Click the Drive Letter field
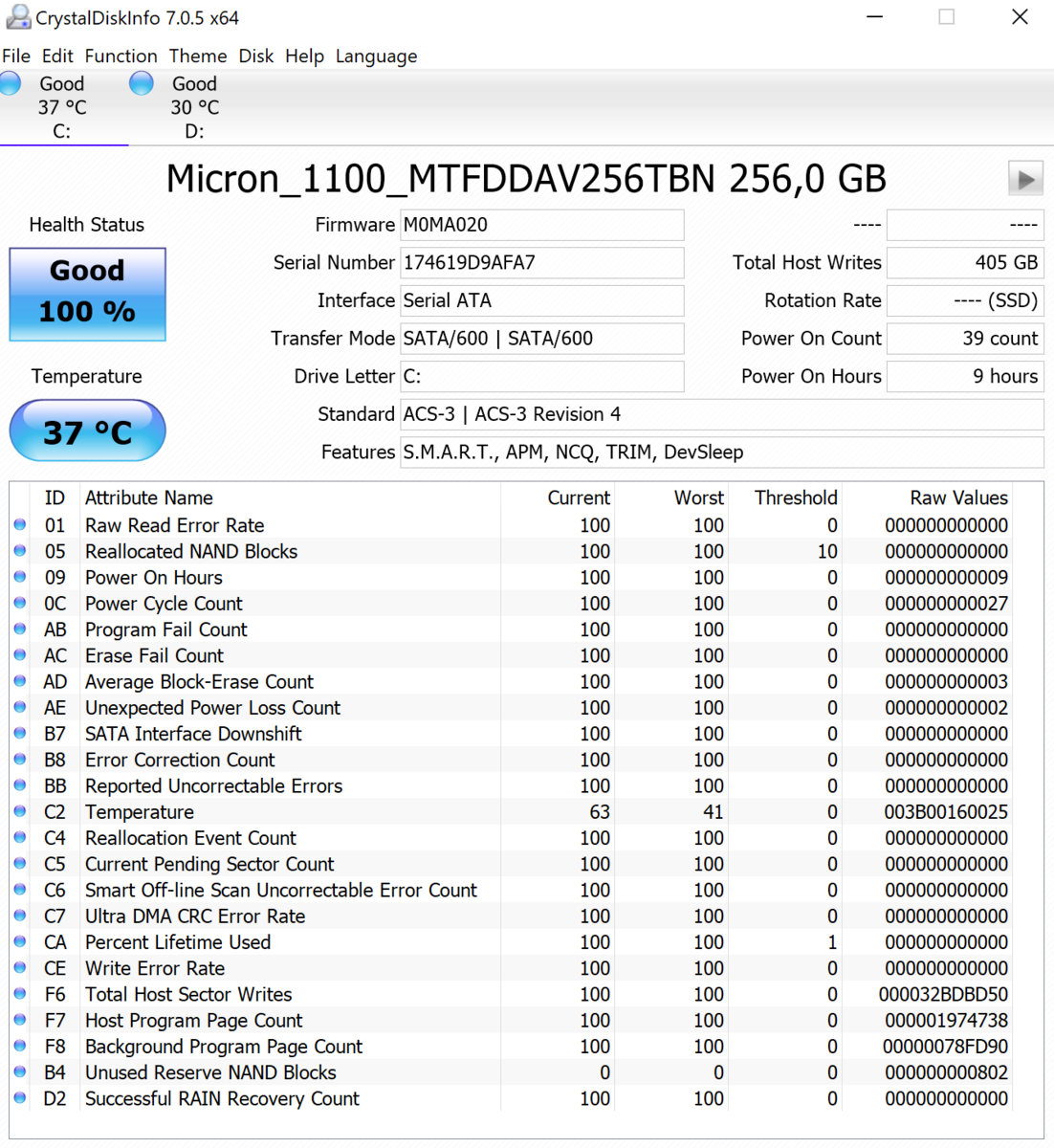The image size is (1054, 1148). coord(541,376)
